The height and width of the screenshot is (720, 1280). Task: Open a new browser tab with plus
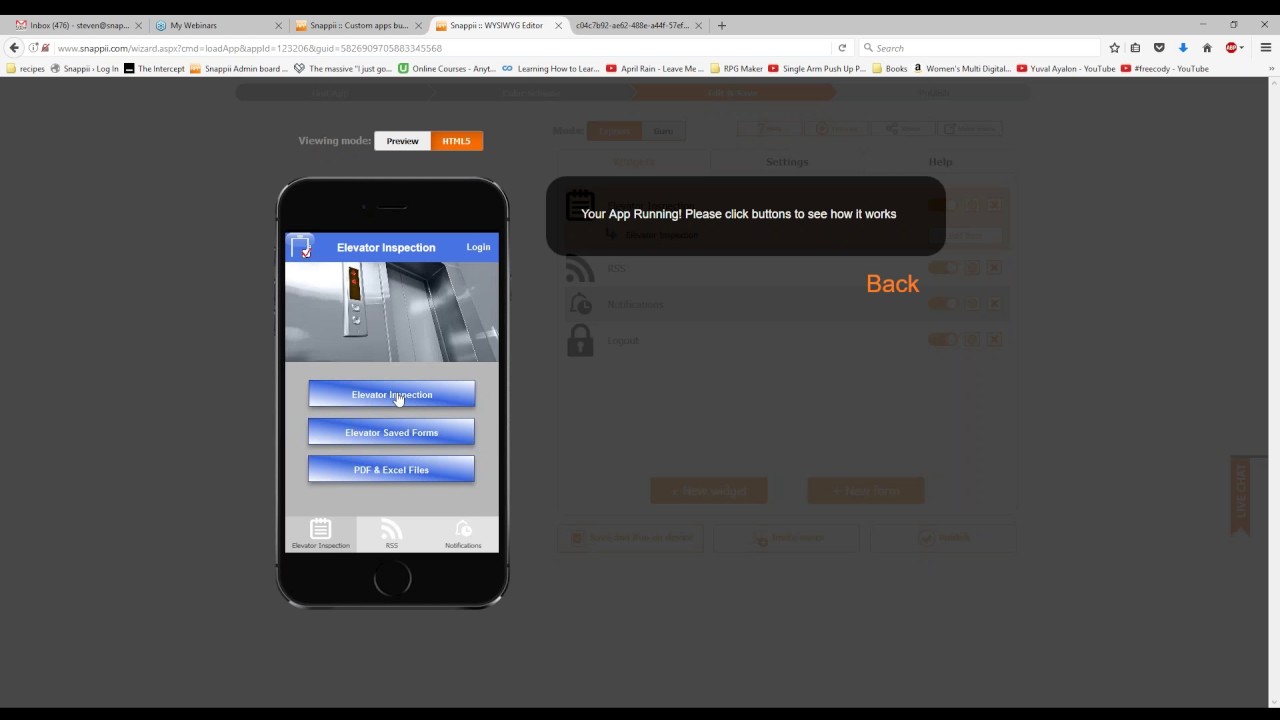(722, 25)
